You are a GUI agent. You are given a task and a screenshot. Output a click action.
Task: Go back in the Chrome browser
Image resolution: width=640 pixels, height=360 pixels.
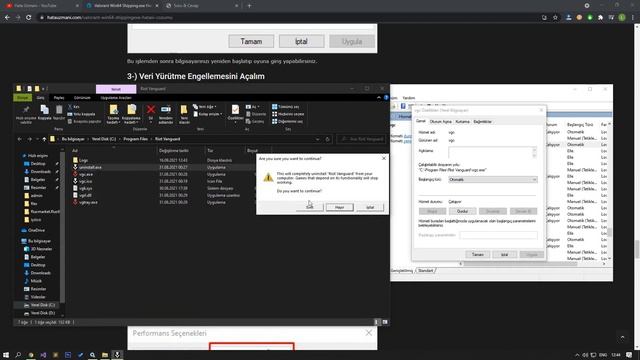pyautogui.click(x=7, y=18)
